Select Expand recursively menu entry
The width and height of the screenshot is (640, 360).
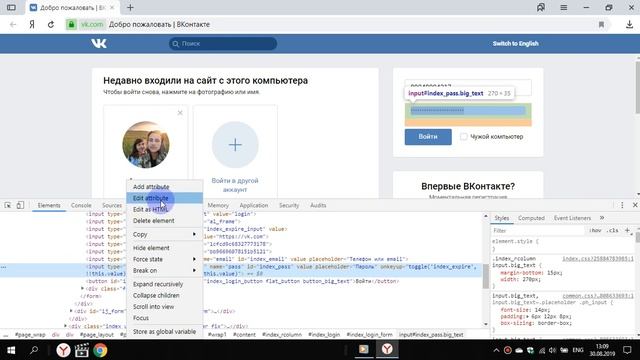click(164, 284)
